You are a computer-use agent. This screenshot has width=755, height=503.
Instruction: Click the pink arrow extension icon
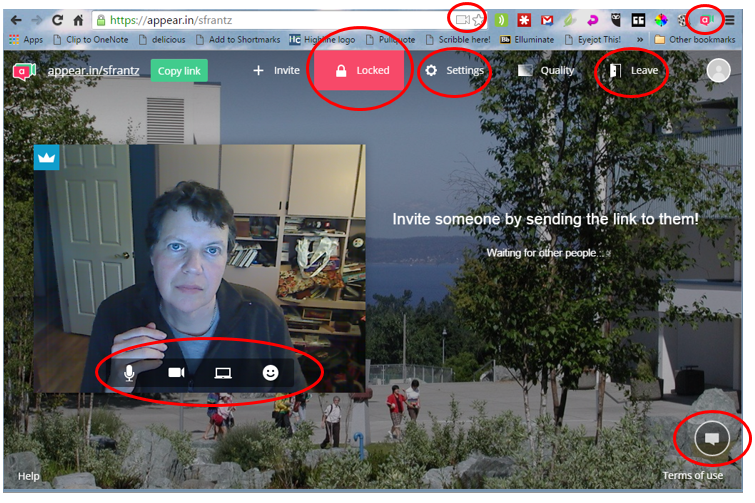(x=592, y=20)
